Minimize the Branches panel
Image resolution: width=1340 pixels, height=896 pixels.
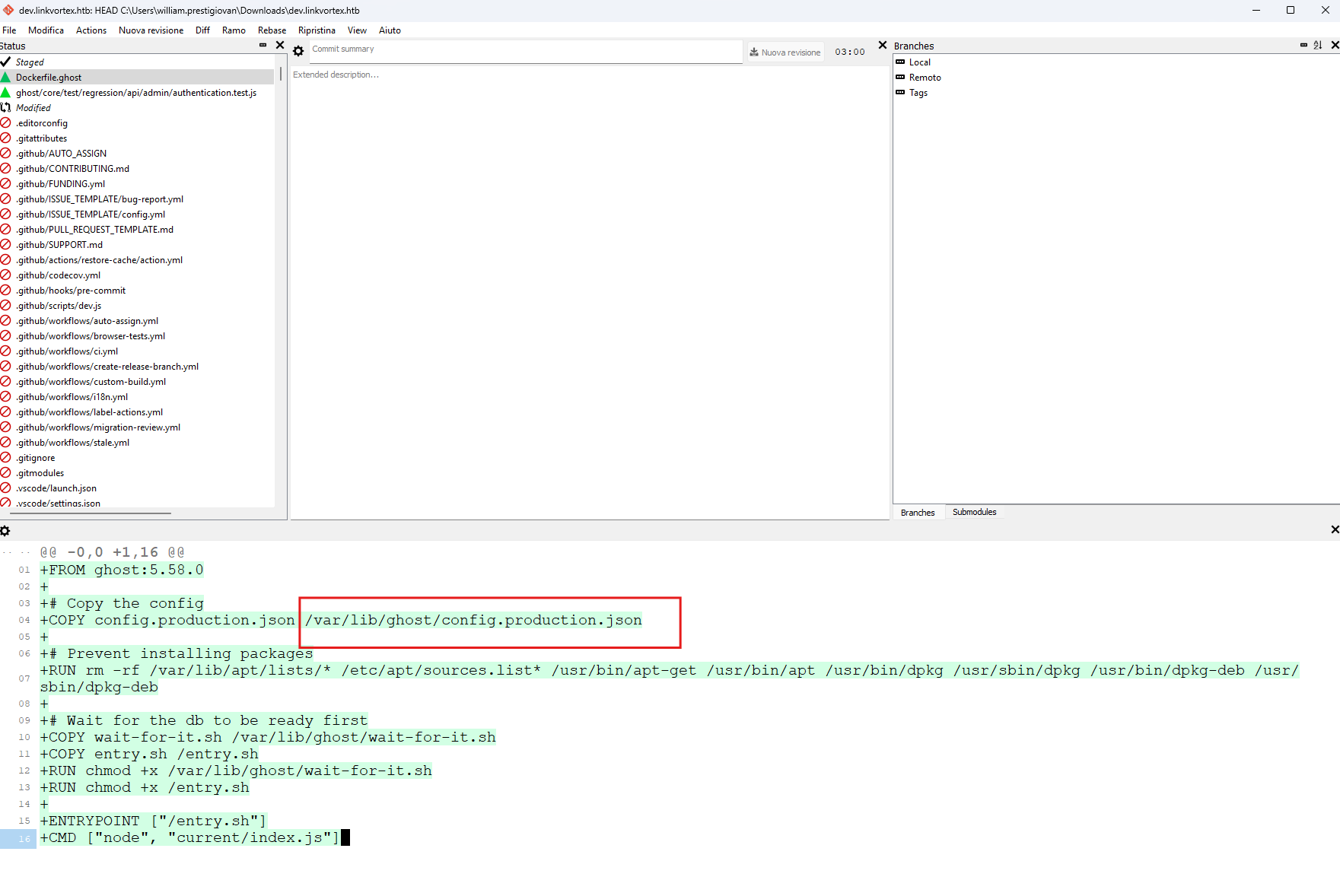pyautogui.click(x=1303, y=46)
